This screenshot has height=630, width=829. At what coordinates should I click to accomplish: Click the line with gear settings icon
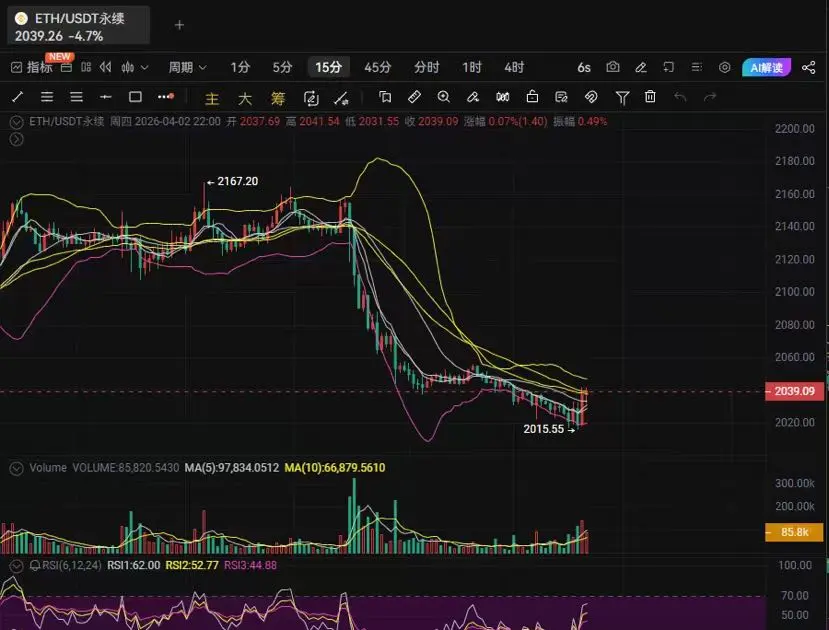(342, 98)
